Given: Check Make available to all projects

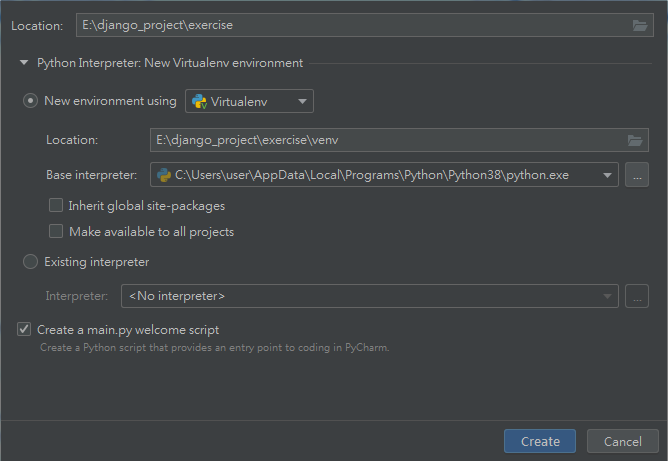Looking at the screenshot, I should (x=56, y=232).
